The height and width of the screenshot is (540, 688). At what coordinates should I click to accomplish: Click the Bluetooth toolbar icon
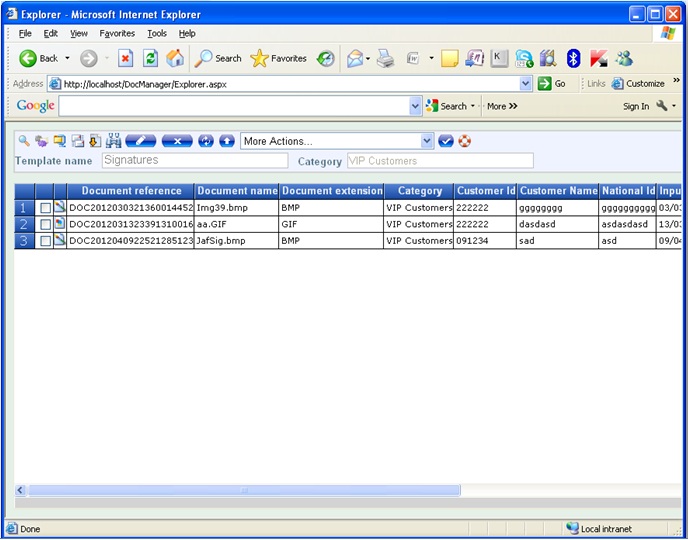tap(573, 58)
